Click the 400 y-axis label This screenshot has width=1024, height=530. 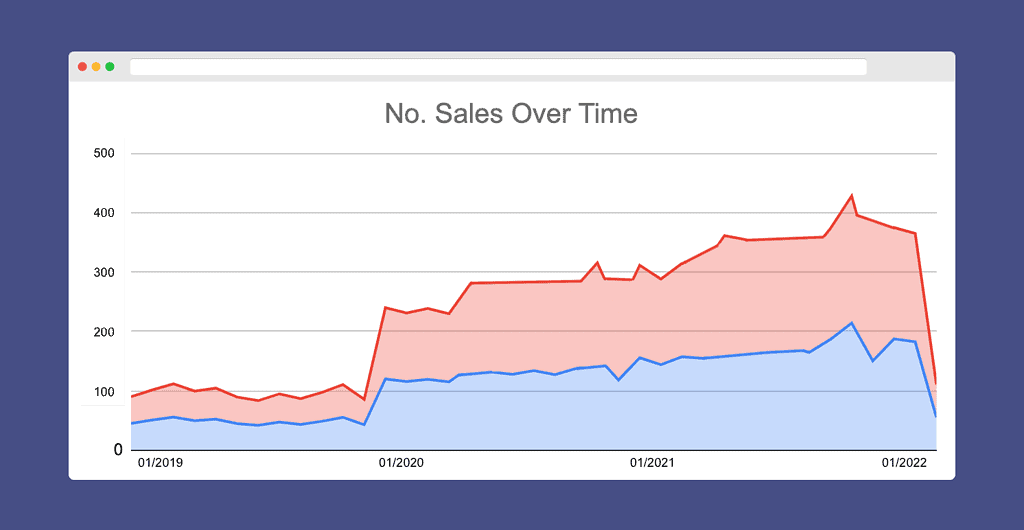pyautogui.click(x=105, y=213)
